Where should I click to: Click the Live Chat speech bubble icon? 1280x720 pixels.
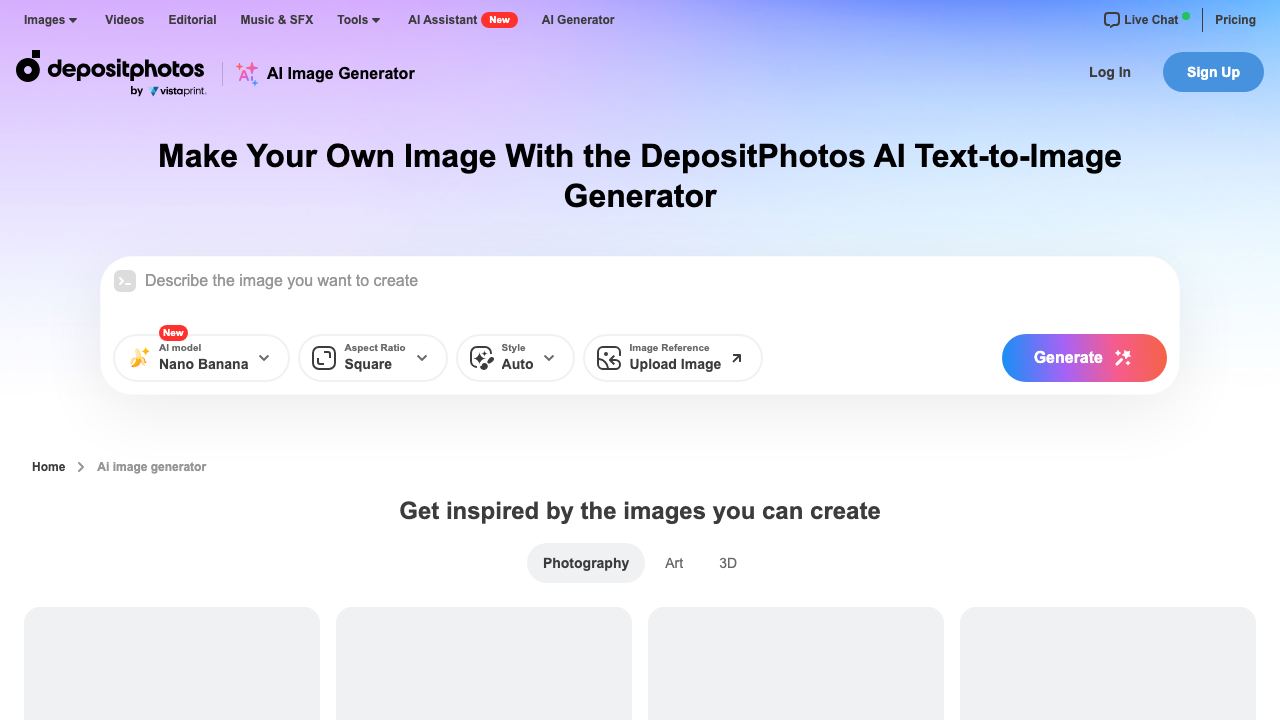[1112, 20]
